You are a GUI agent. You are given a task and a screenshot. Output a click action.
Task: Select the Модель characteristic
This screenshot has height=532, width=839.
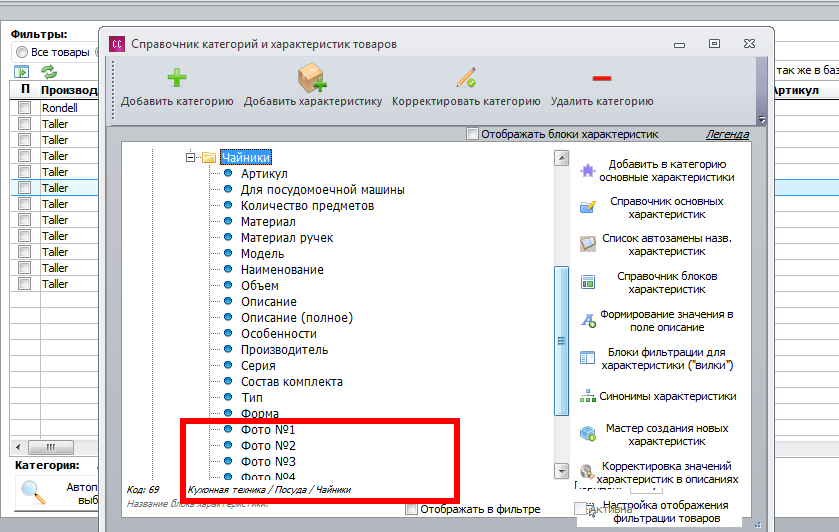point(262,254)
